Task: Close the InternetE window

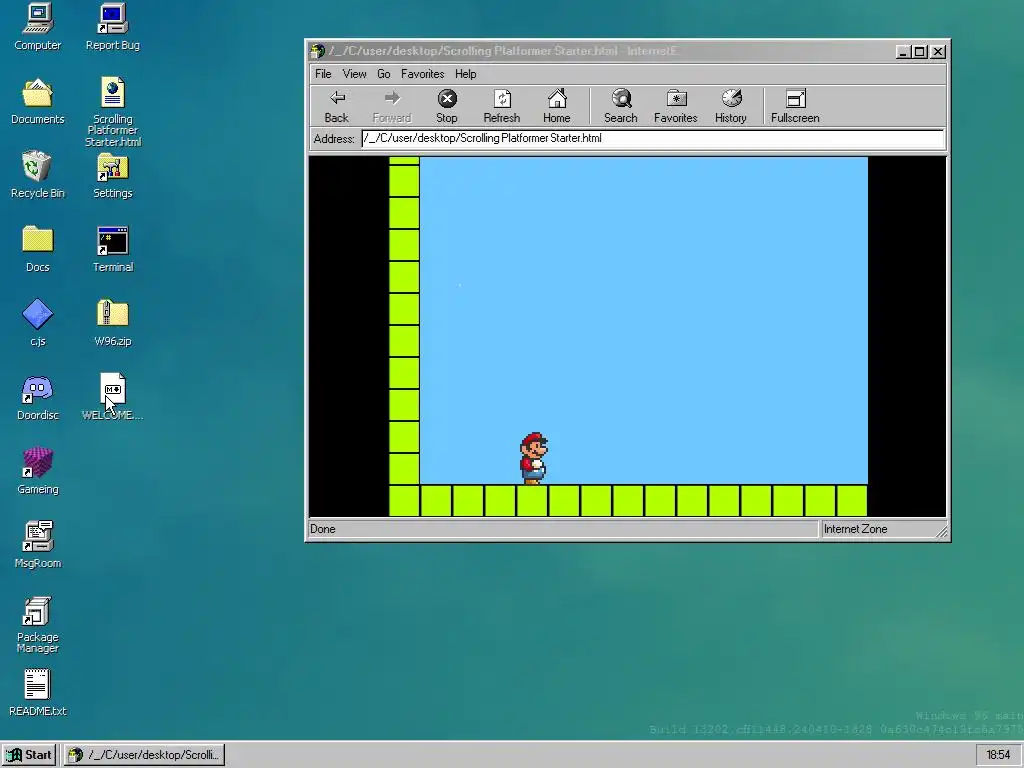Action: click(938, 52)
